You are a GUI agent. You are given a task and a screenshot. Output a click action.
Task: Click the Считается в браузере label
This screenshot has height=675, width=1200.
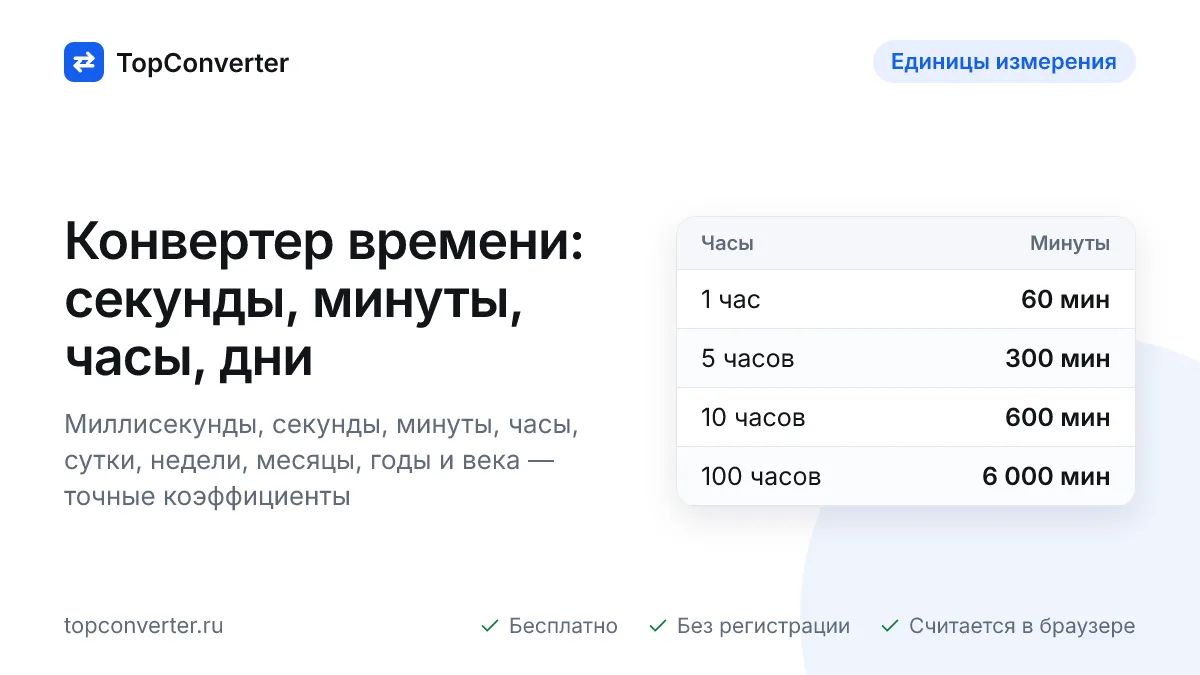coord(1022,626)
